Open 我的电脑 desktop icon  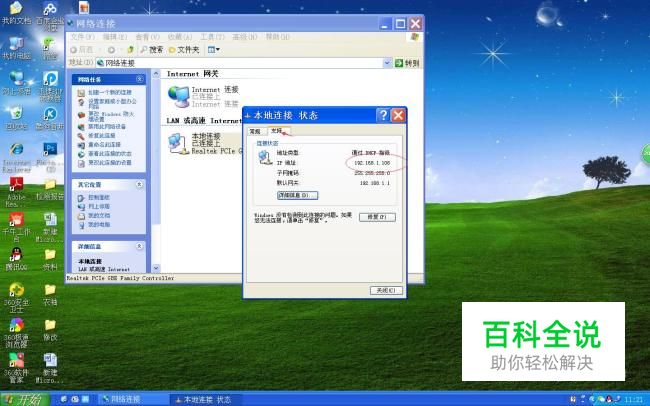pyautogui.click(x=16, y=48)
